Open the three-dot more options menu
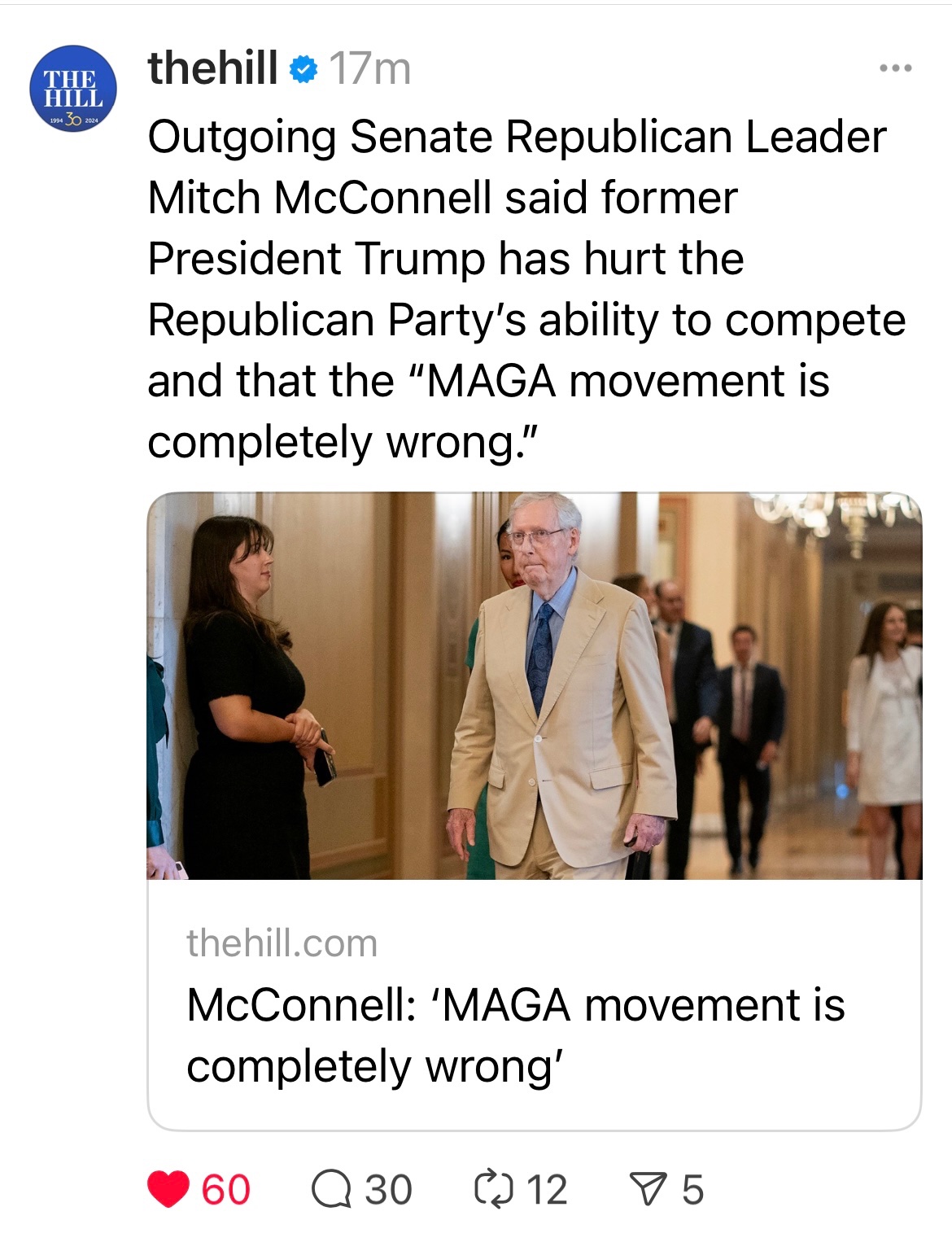This screenshot has height=1242, width=952. pos(896,68)
